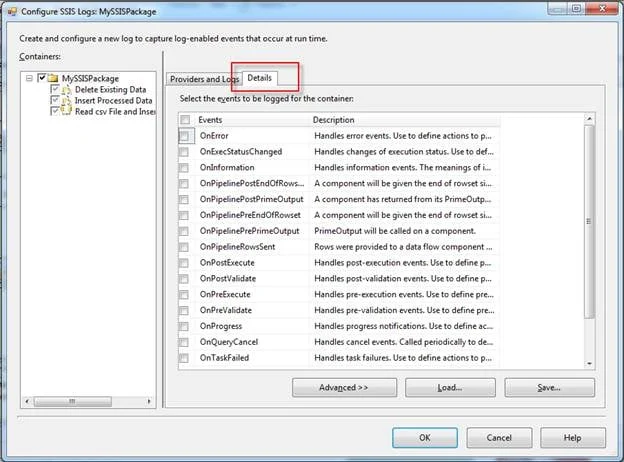Cancel the log configuration dialog
The height and width of the screenshot is (462, 624).
[499, 438]
